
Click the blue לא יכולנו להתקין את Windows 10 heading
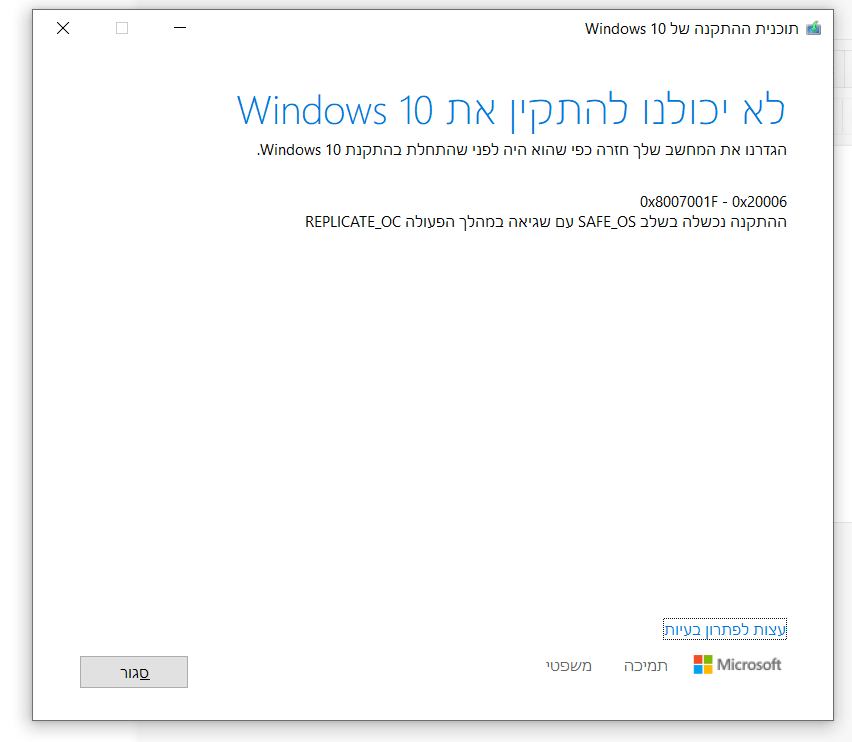(x=511, y=111)
